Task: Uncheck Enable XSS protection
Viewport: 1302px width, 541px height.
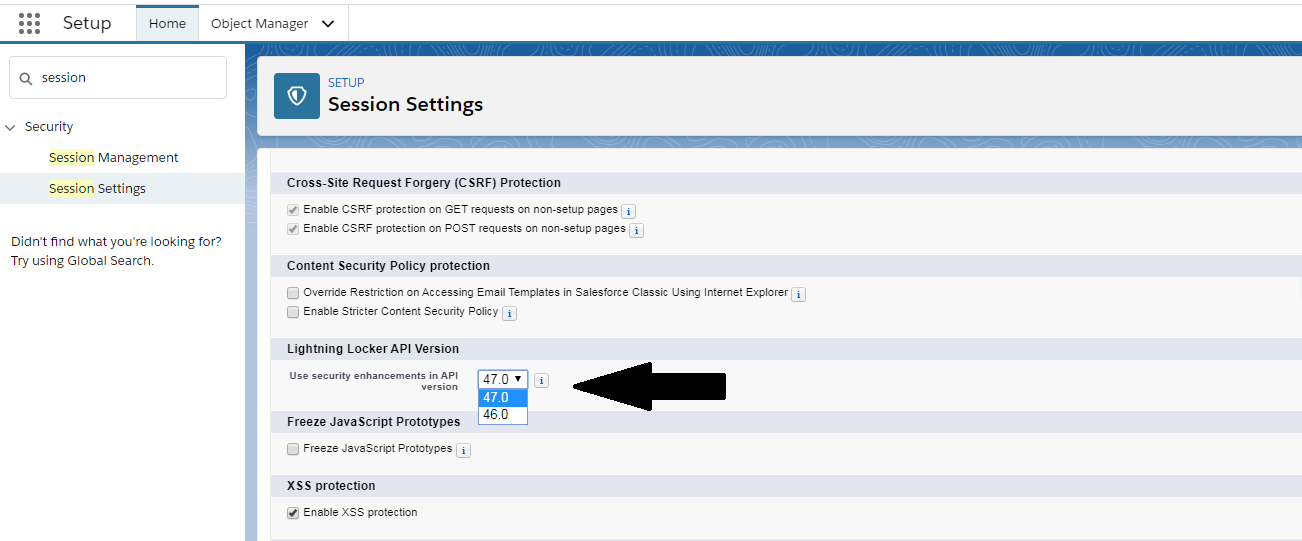Action: coord(293,513)
